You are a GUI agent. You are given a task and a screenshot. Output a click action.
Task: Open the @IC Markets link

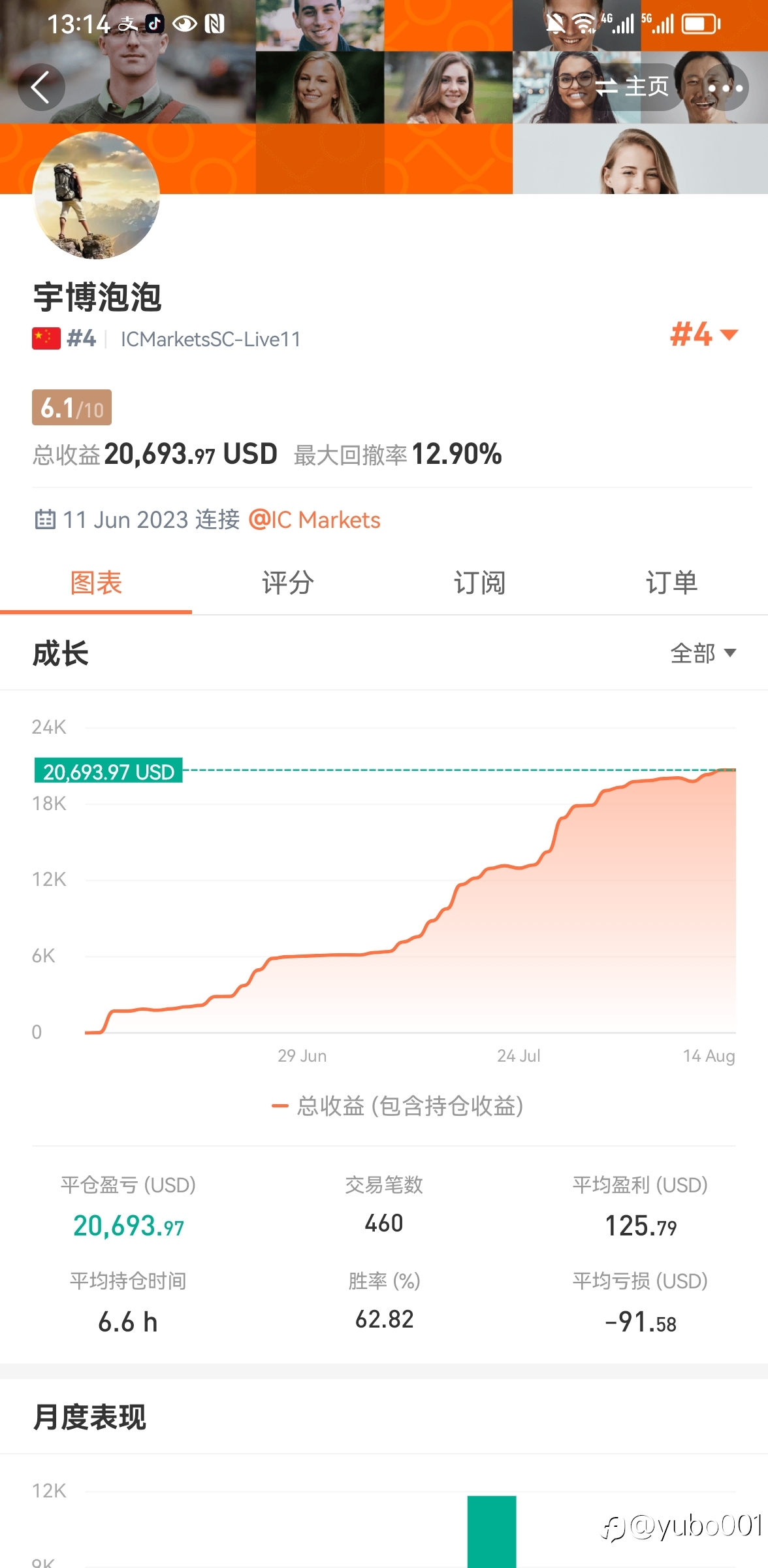(x=314, y=520)
